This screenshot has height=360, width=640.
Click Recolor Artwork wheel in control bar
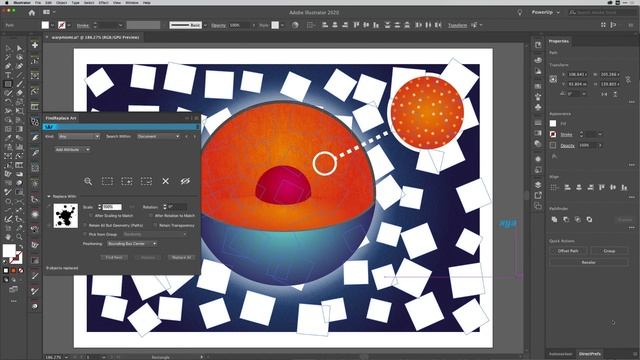click(x=295, y=25)
